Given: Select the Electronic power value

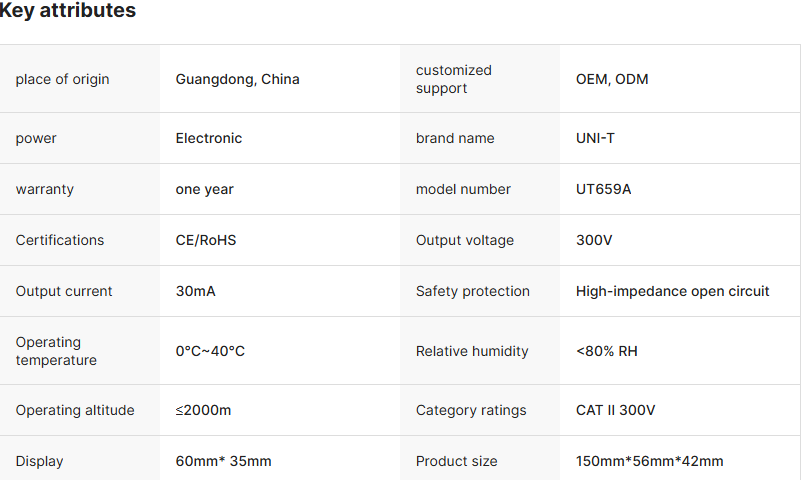Looking at the screenshot, I should click(x=209, y=138).
